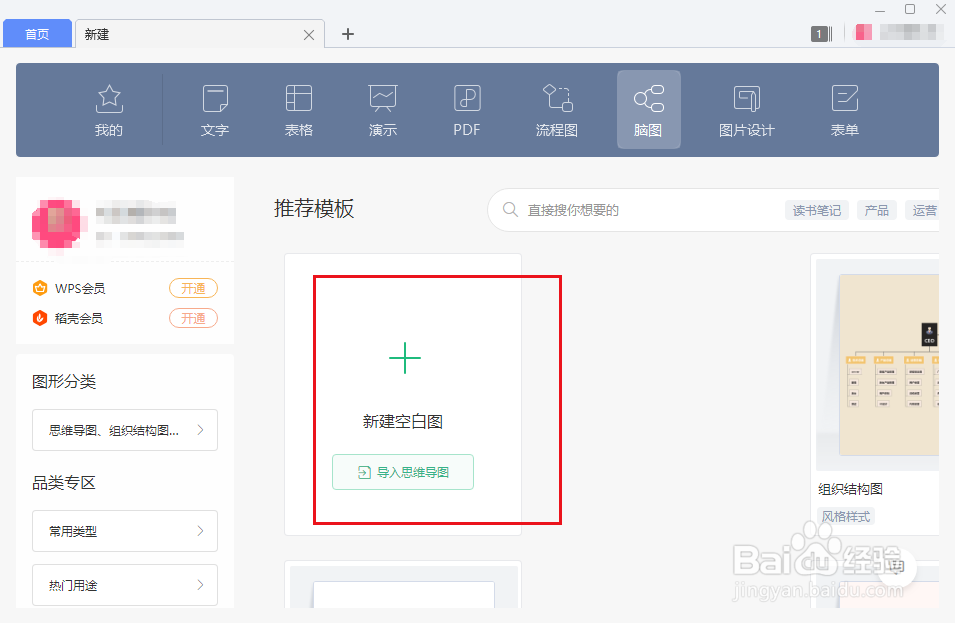Click 开通 next to WPS会员
Viewport: 955px width, 623px height.
pos(193,288)
